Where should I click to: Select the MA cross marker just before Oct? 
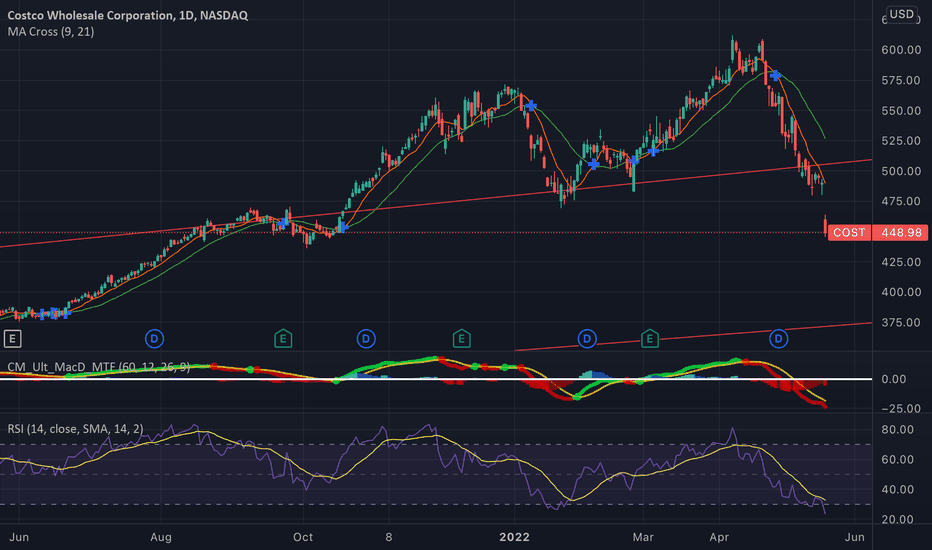click(x=283, y=223)
